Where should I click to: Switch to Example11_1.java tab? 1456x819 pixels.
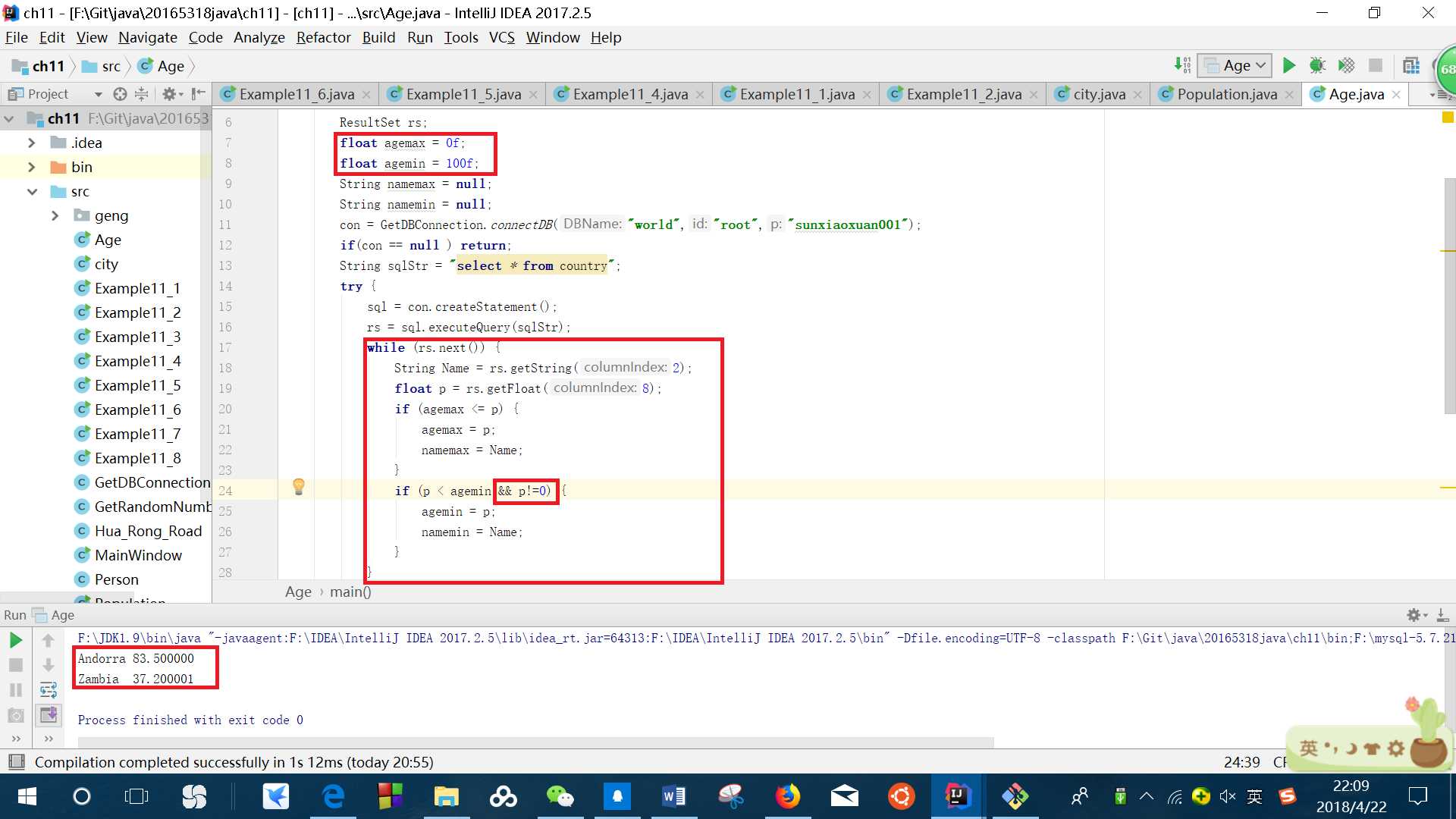pyautogui.click(x=796, y=95)
